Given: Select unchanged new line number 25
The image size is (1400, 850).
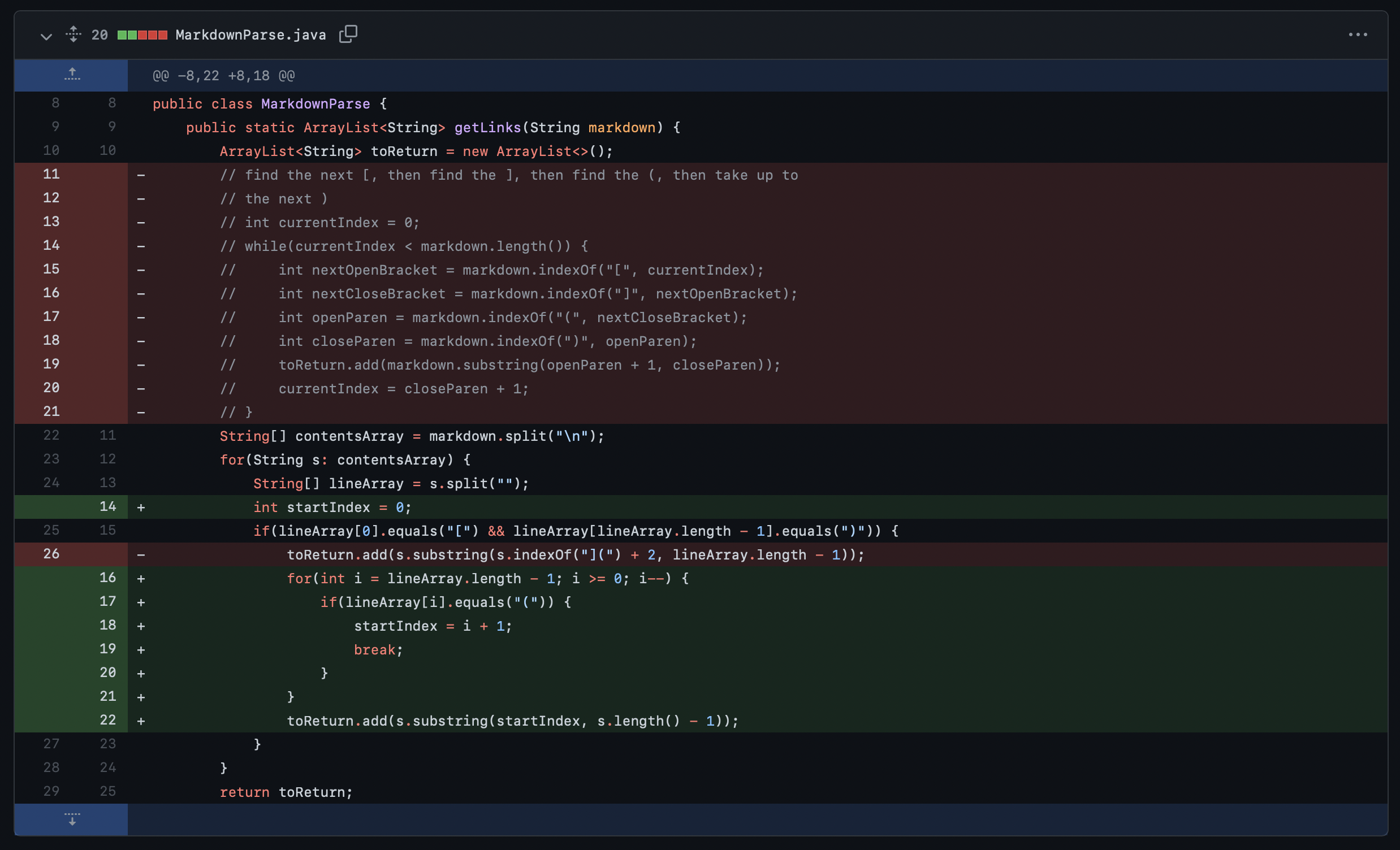Looking at the screenshot, I should click(x=107, y=792).
